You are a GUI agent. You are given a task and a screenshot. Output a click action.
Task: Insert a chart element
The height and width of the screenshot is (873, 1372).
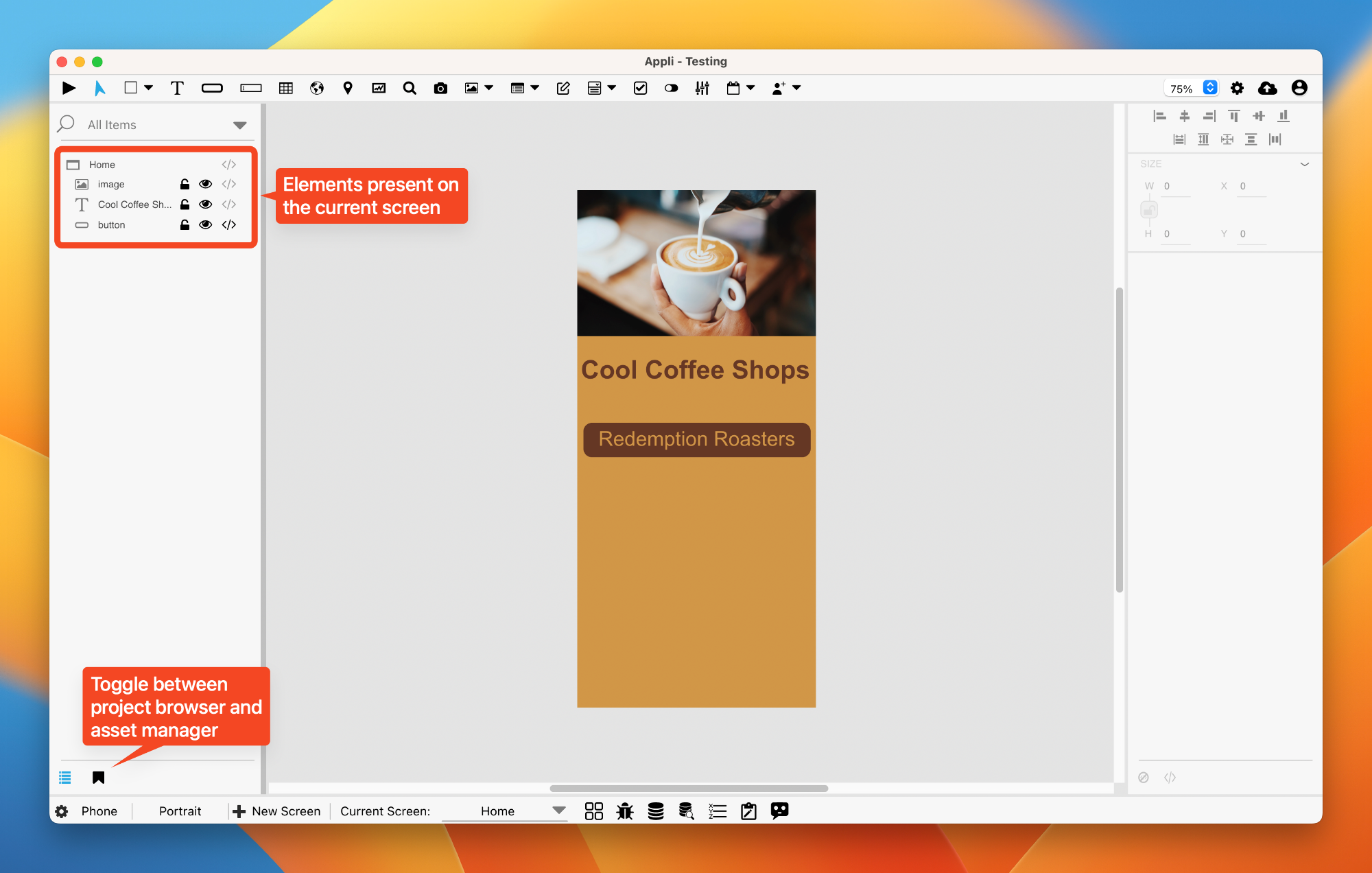tap(379, 88)
